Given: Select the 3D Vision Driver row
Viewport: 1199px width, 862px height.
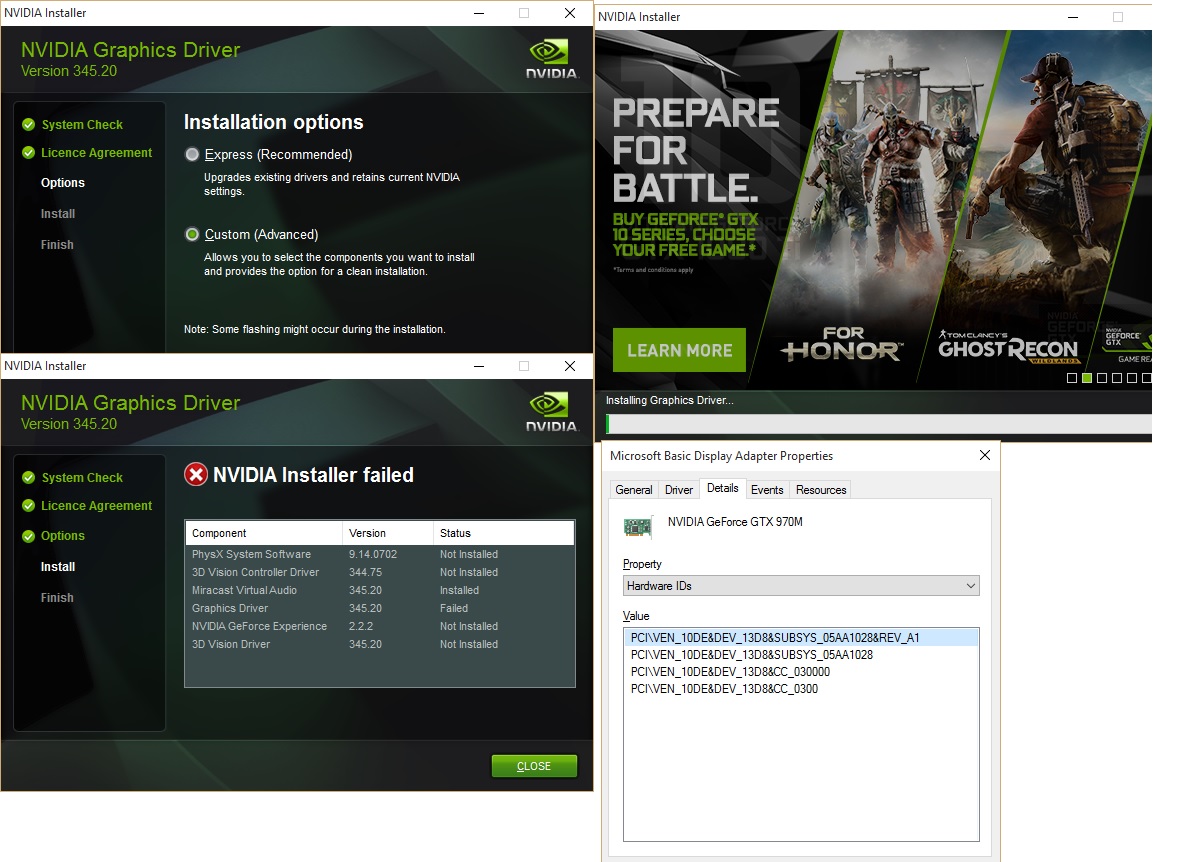Looking at the screenshot, I should click(x=379, y=644).
